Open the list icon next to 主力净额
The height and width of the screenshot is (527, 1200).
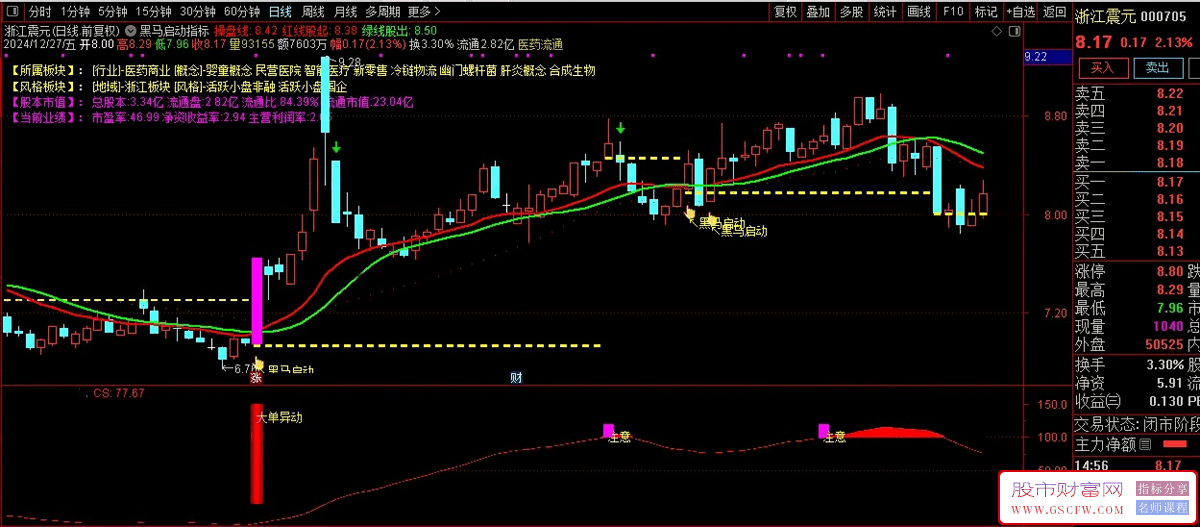coord(1145,444)
